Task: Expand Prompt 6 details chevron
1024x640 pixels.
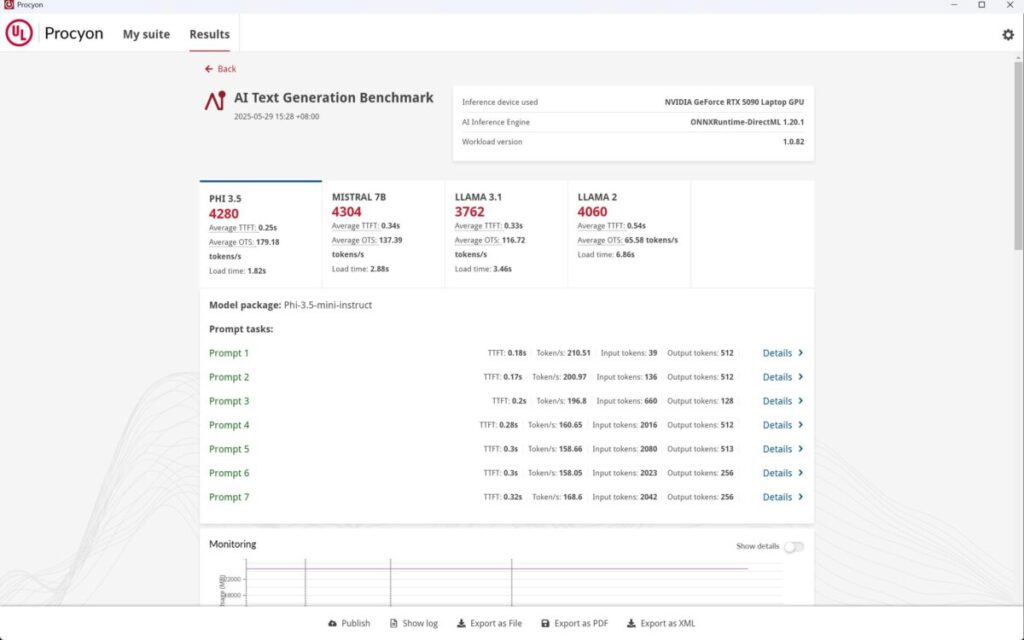Action: click(801, 473)
